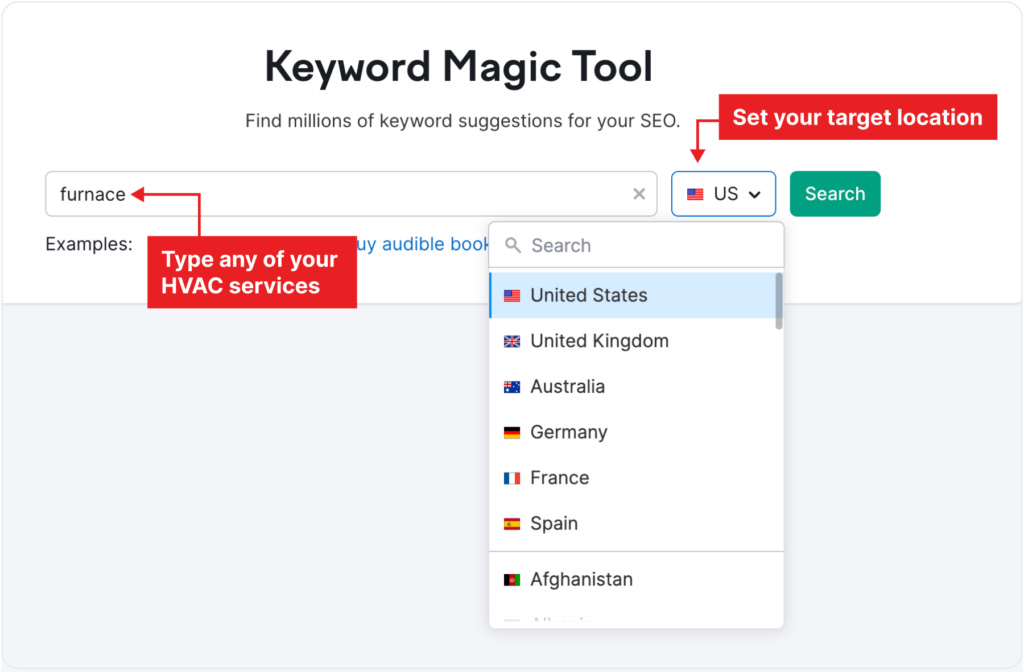Select France from the country dropdown
Screen dimensions: 1024x672
[558, 478]
